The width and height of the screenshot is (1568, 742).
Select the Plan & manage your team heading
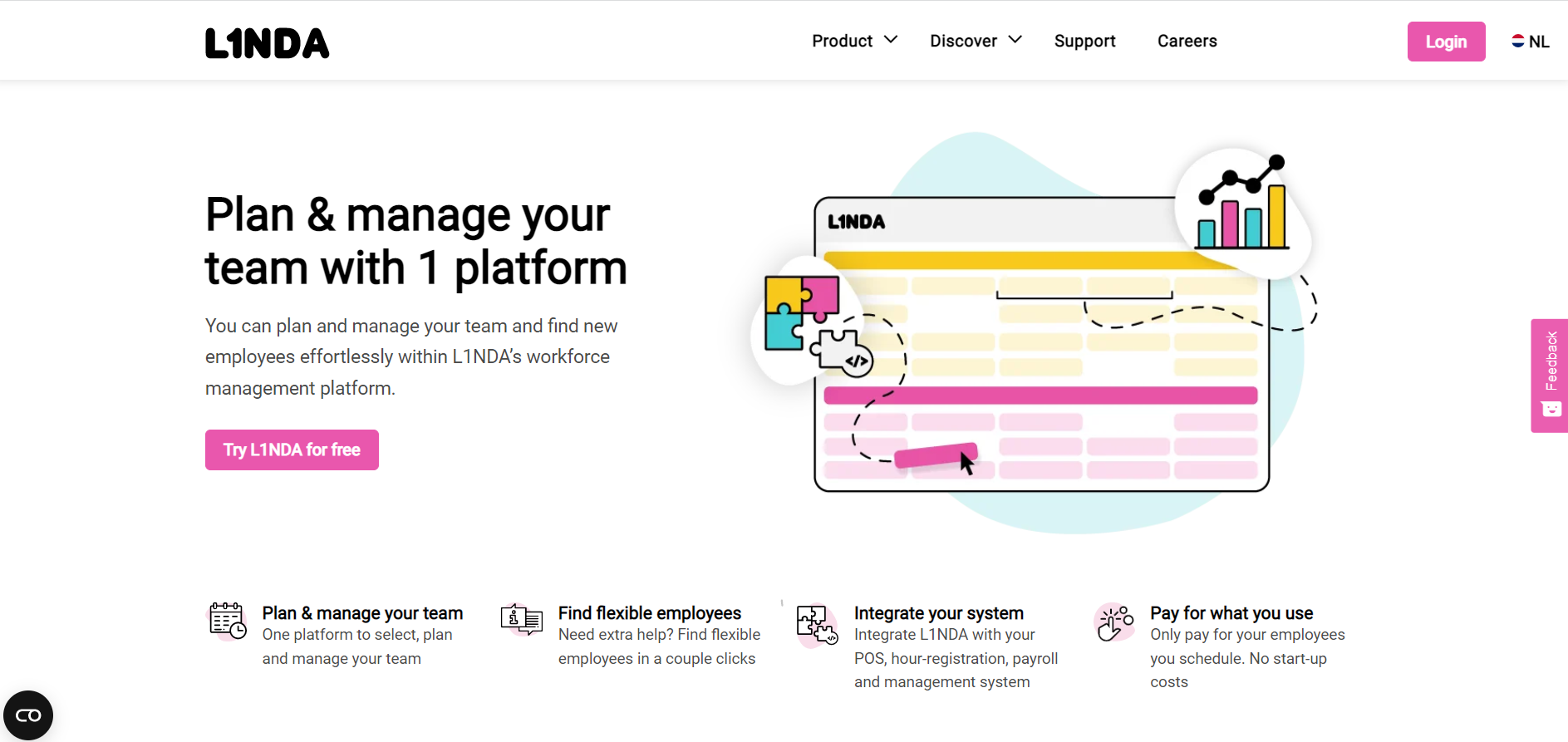click(x=362, y=613)
